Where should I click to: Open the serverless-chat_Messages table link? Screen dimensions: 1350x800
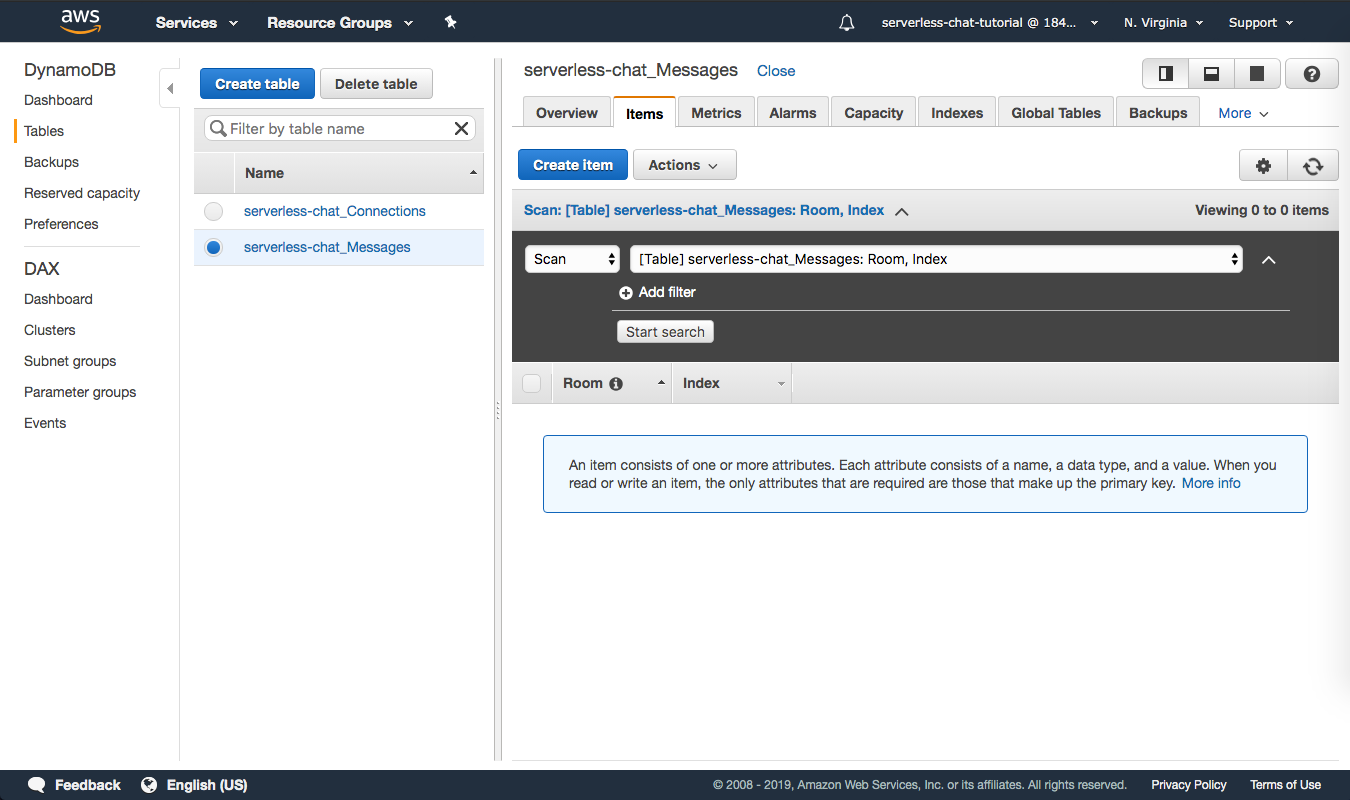pos(327,247)
